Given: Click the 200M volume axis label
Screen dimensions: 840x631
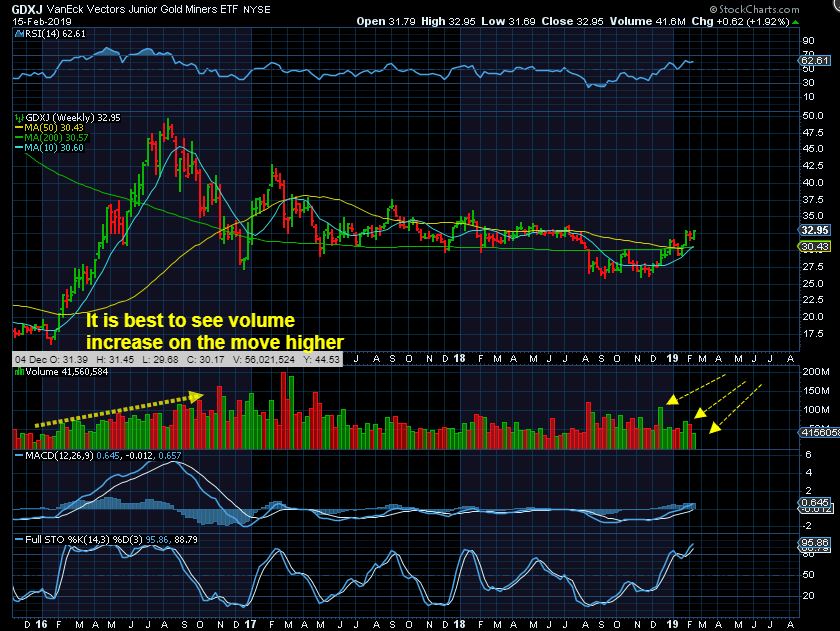Looking at the screenshot, I should pyautogui.click(x=815, y=372).
